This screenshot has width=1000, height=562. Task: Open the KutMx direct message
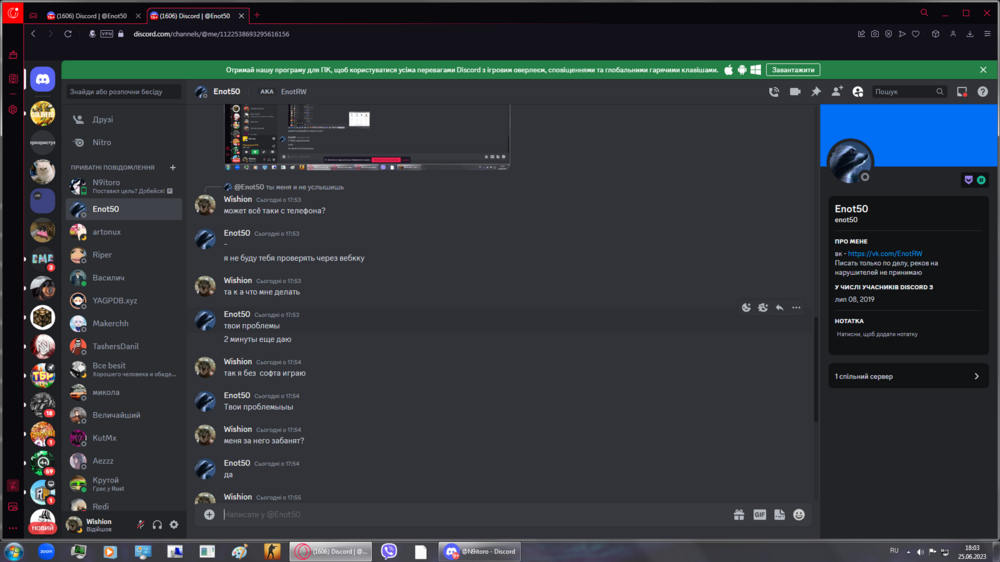[x=124, y=438]
